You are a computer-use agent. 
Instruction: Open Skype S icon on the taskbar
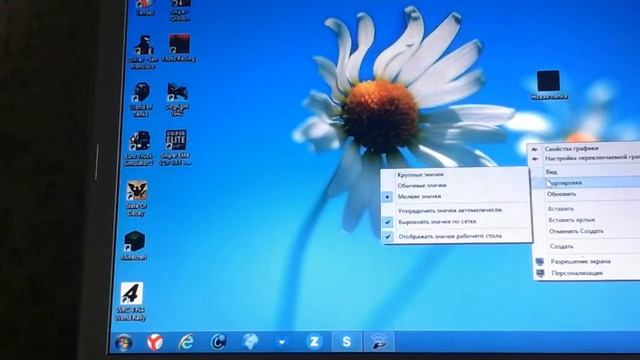tap(347, 341)
